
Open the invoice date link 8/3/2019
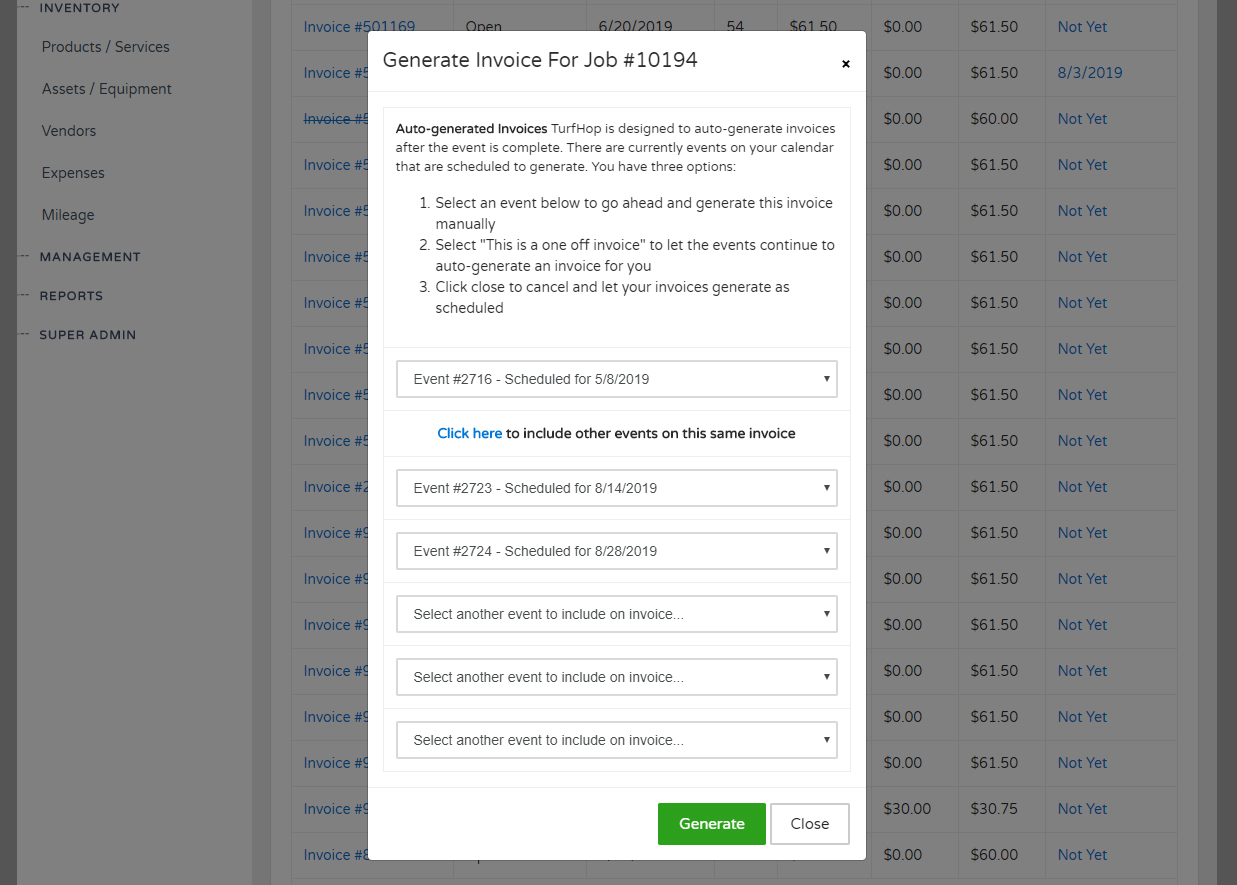pos(1089,72)
